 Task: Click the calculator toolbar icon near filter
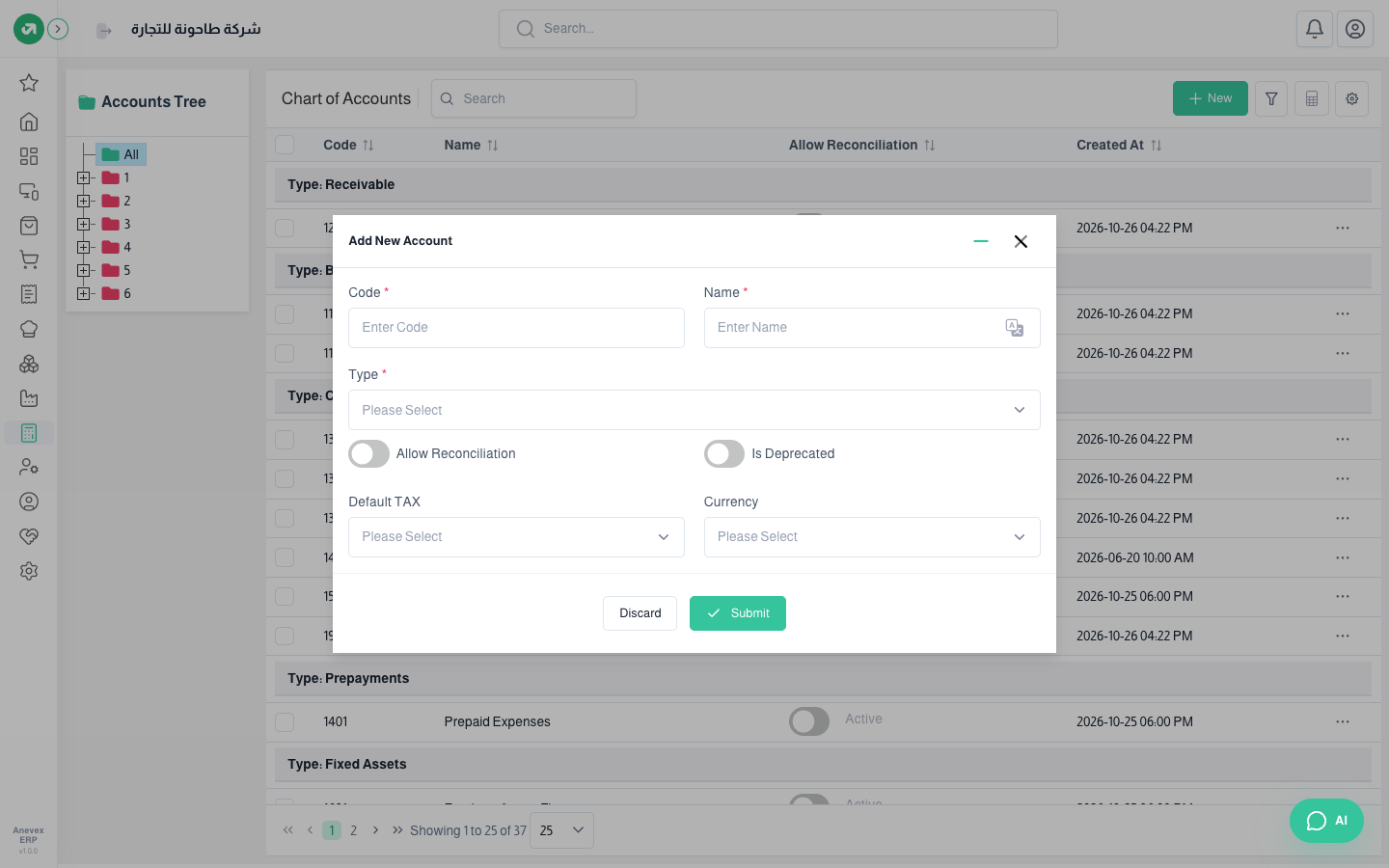[x=1312, y=98]
